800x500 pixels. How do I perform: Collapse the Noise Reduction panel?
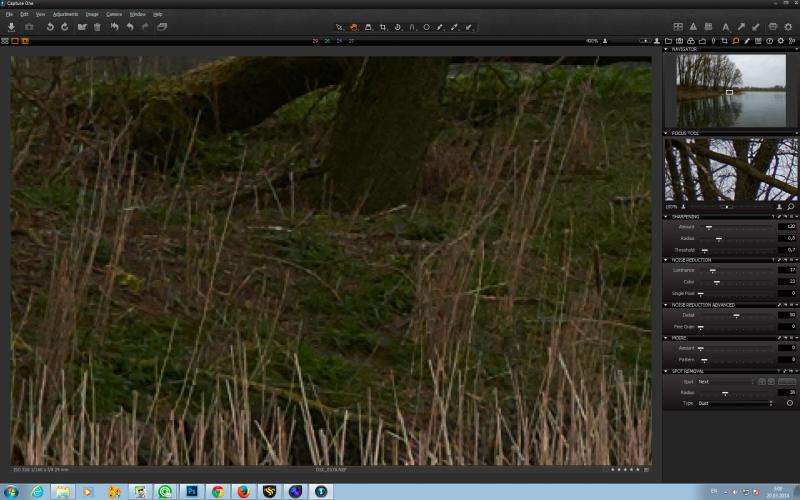(666, 260)
